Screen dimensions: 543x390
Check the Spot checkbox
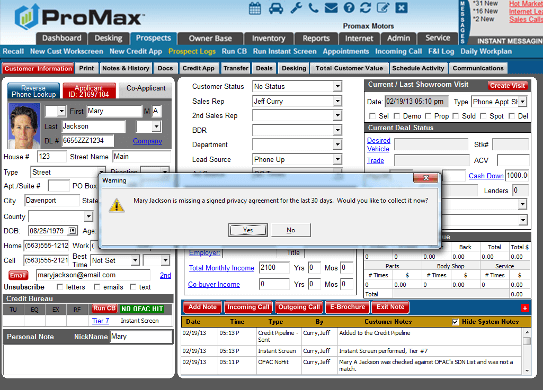(x=483, y=116)
